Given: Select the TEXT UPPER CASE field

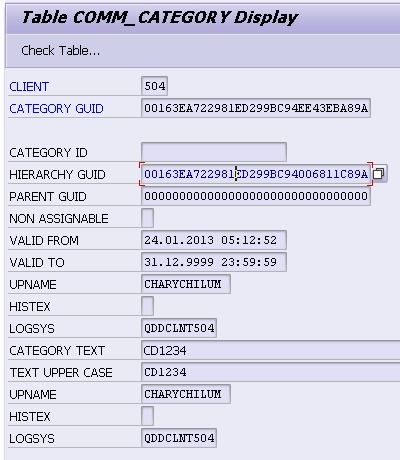Looking at the screenshot, I should point(270,372).
